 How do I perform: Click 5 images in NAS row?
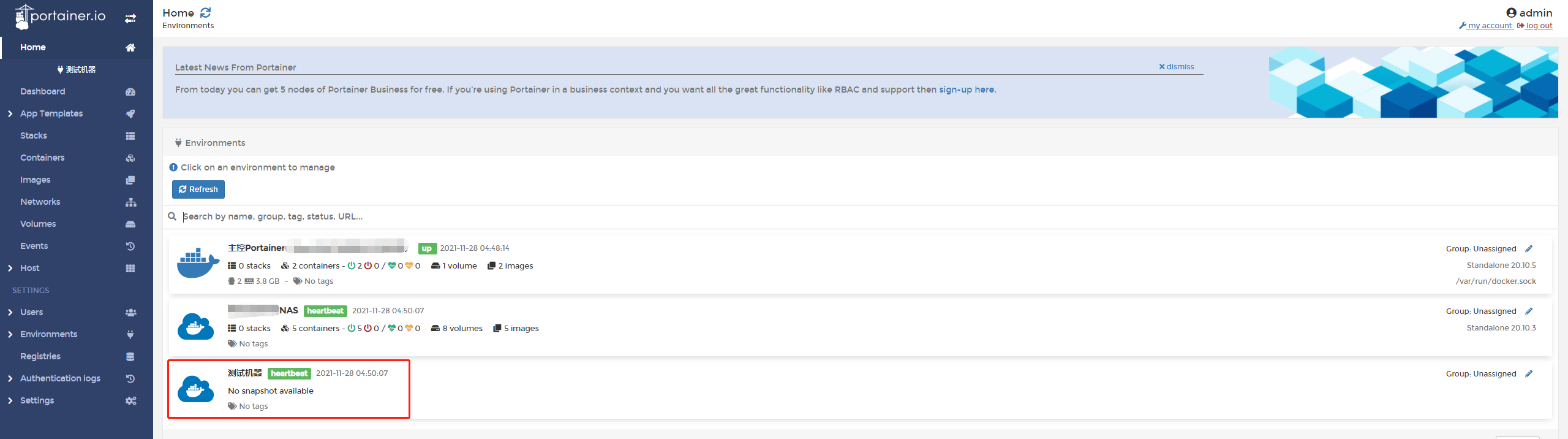(x=516, y=328)
